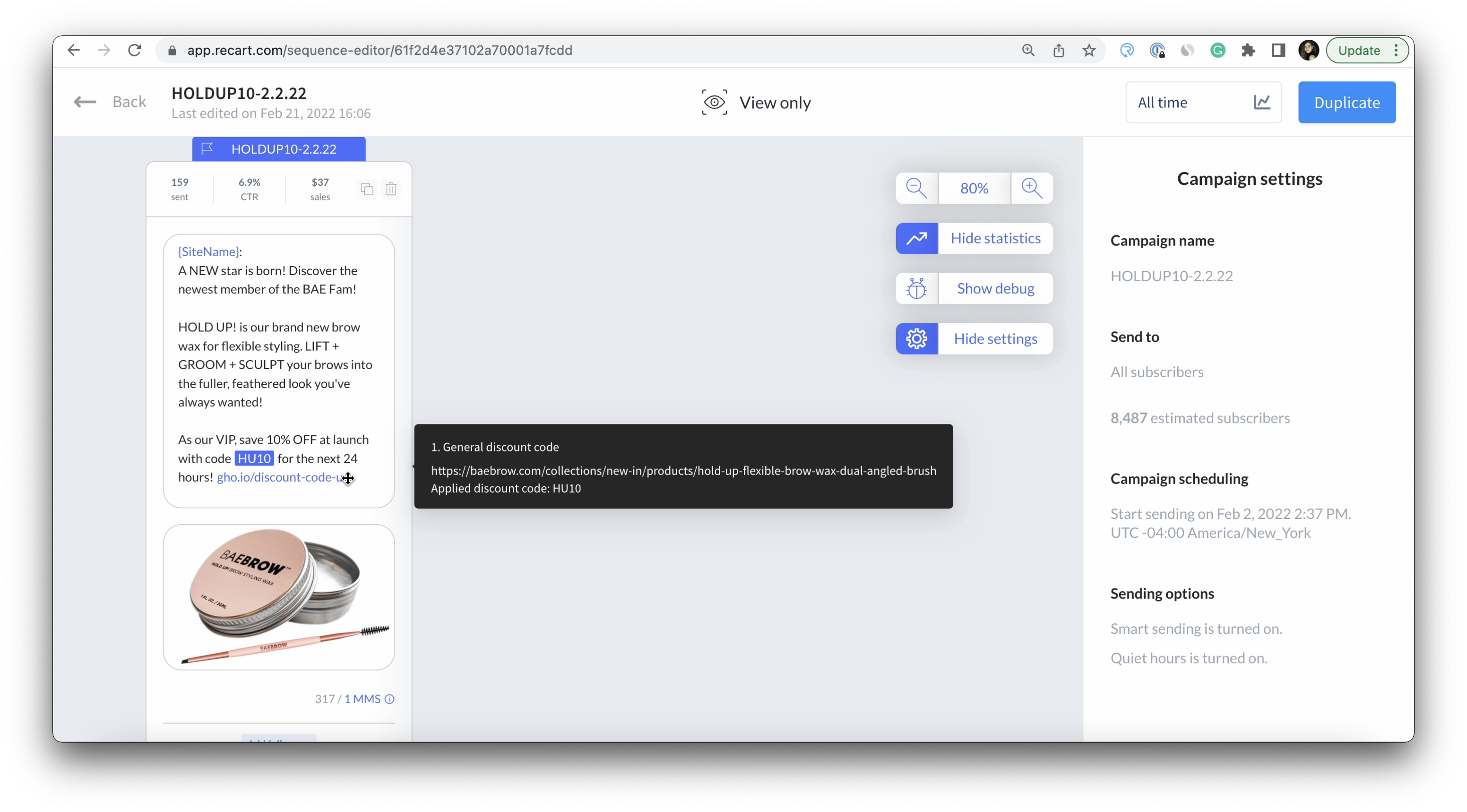The image size is (1467, 812).
Task: Click the share page icon
Action: [1058, 50]
